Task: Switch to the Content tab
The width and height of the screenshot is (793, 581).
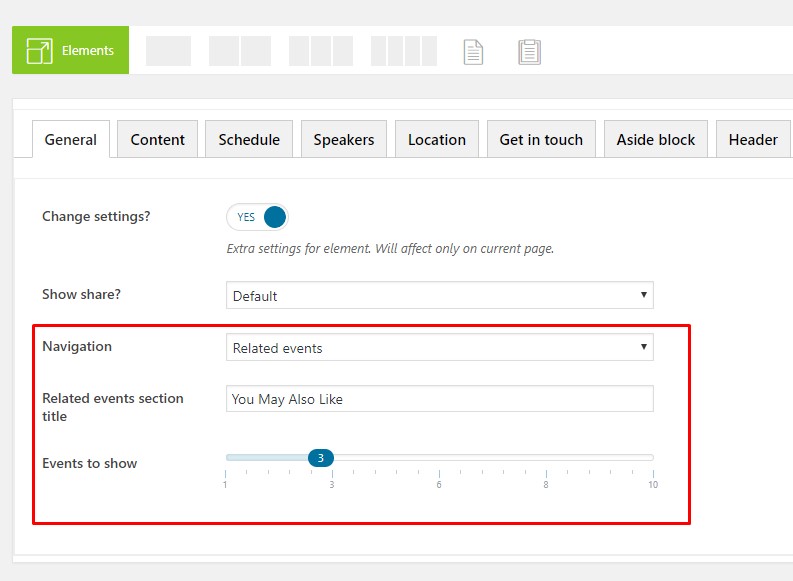Action: click(157, 140)
